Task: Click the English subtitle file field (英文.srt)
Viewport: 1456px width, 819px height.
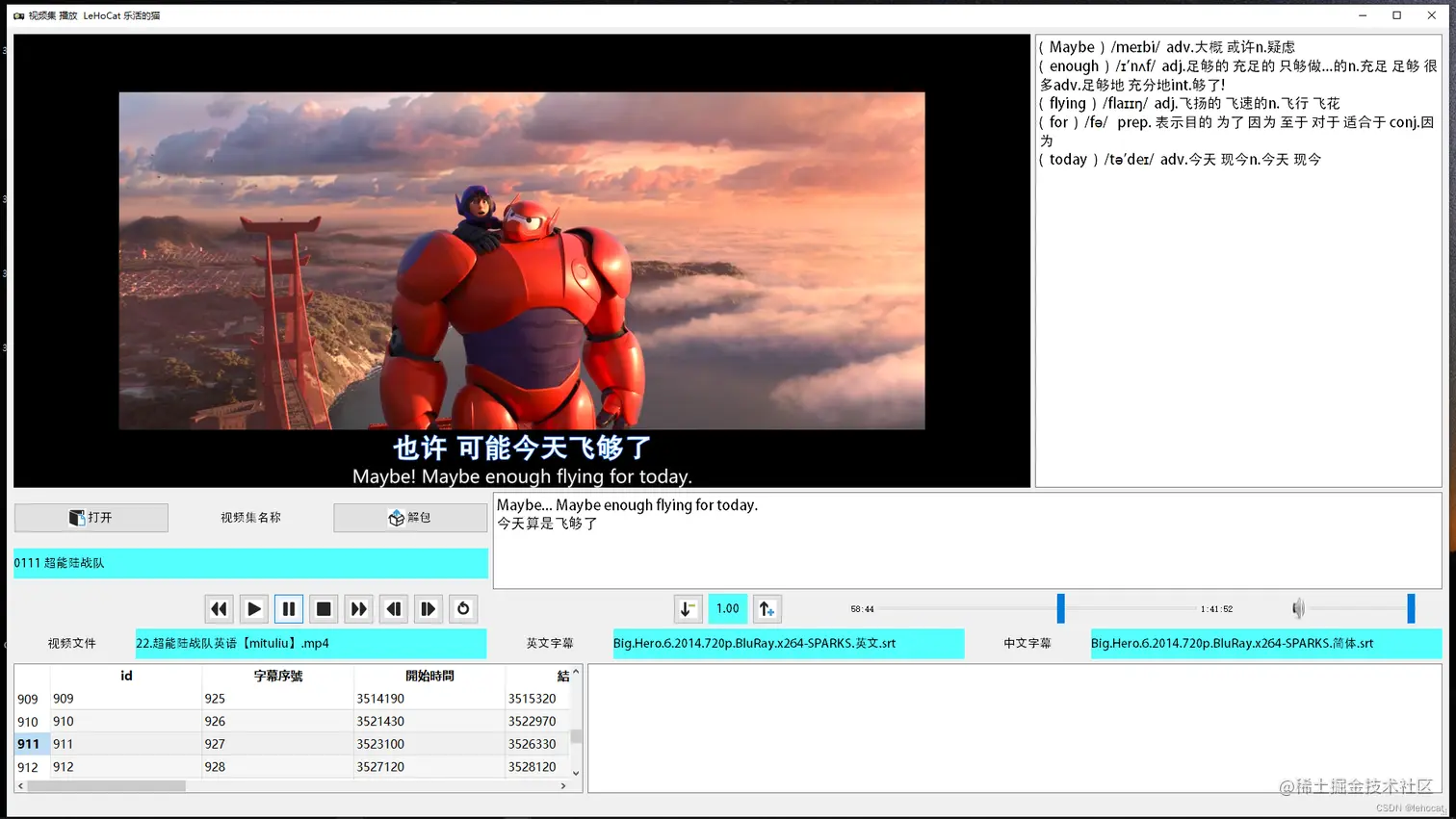Action: [789, 643]
